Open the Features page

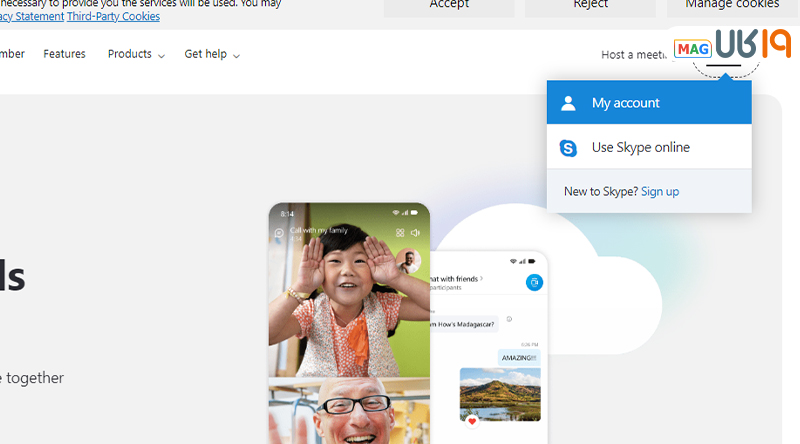[64, 54]
